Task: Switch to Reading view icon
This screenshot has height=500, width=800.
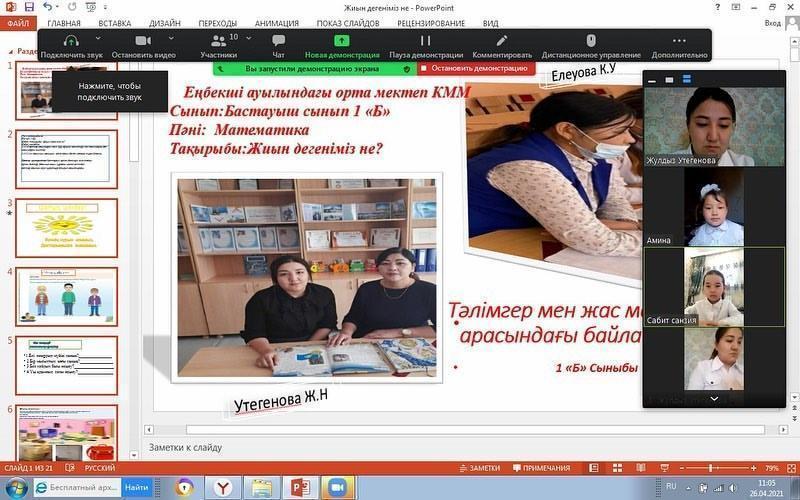Action: pos(641,468)
